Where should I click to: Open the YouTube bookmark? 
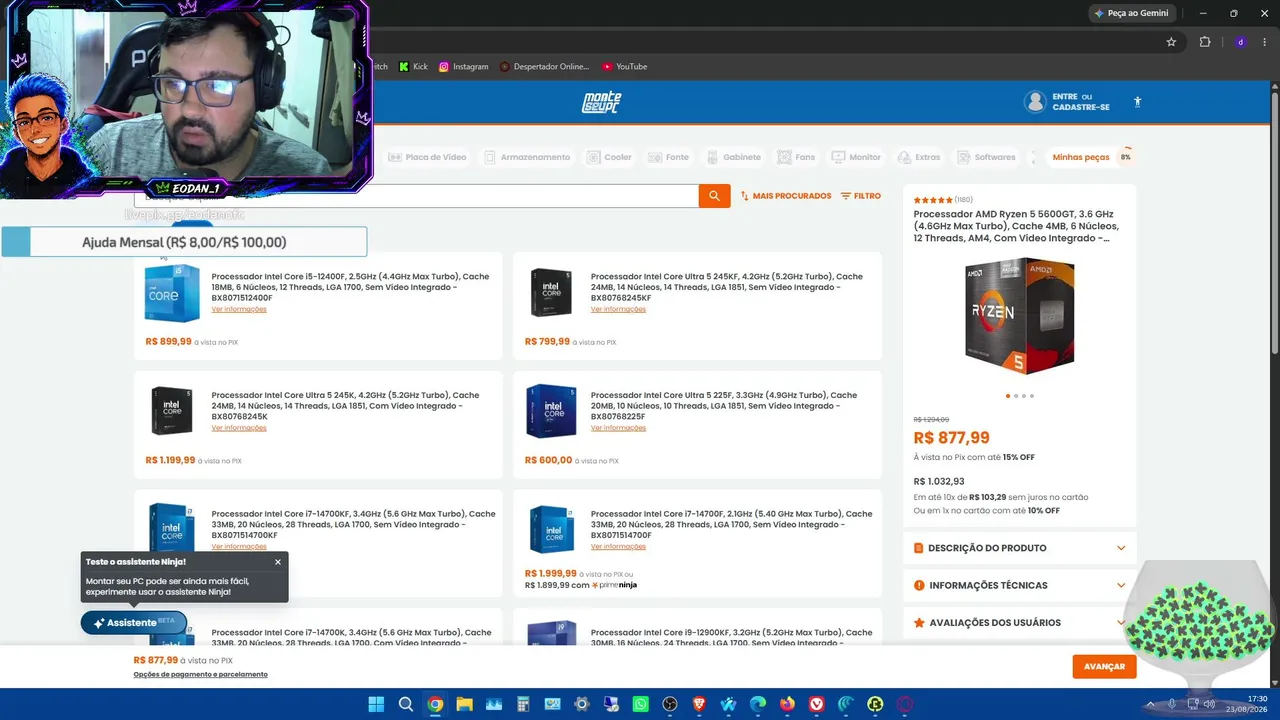coord(625,67)
